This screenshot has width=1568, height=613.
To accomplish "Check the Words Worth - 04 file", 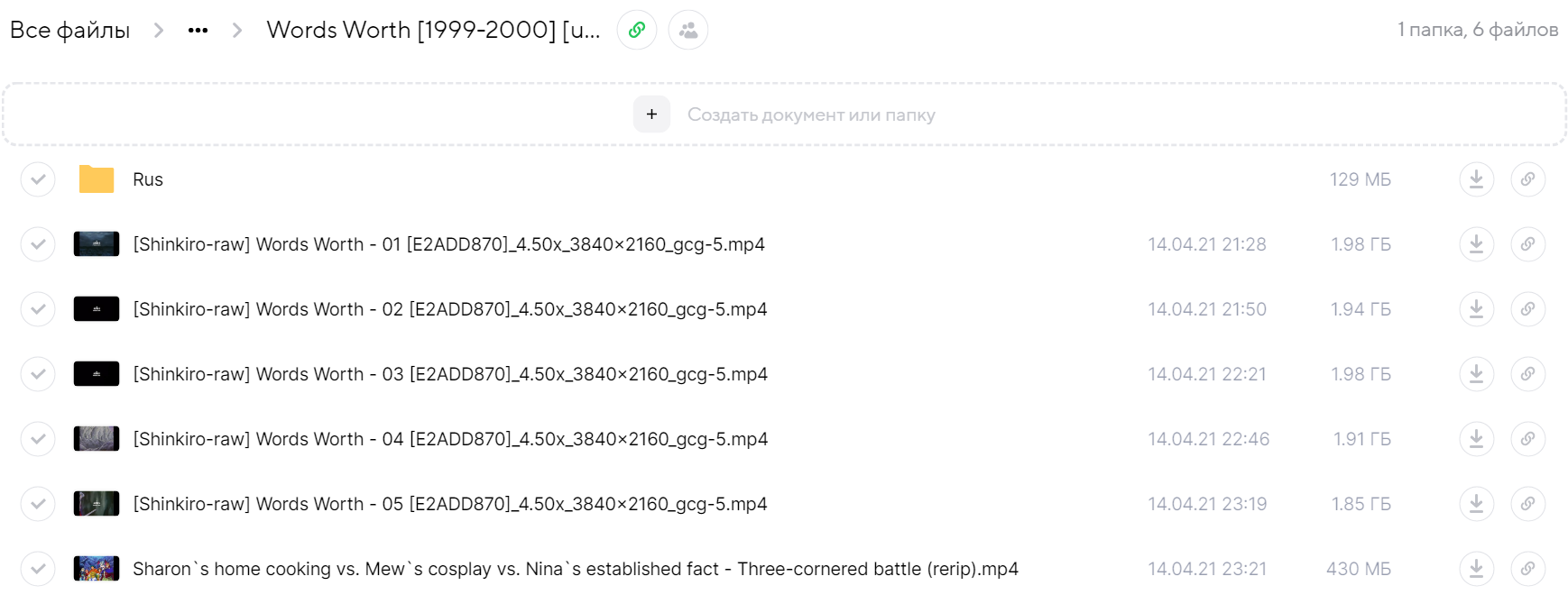I will point(38,439).
